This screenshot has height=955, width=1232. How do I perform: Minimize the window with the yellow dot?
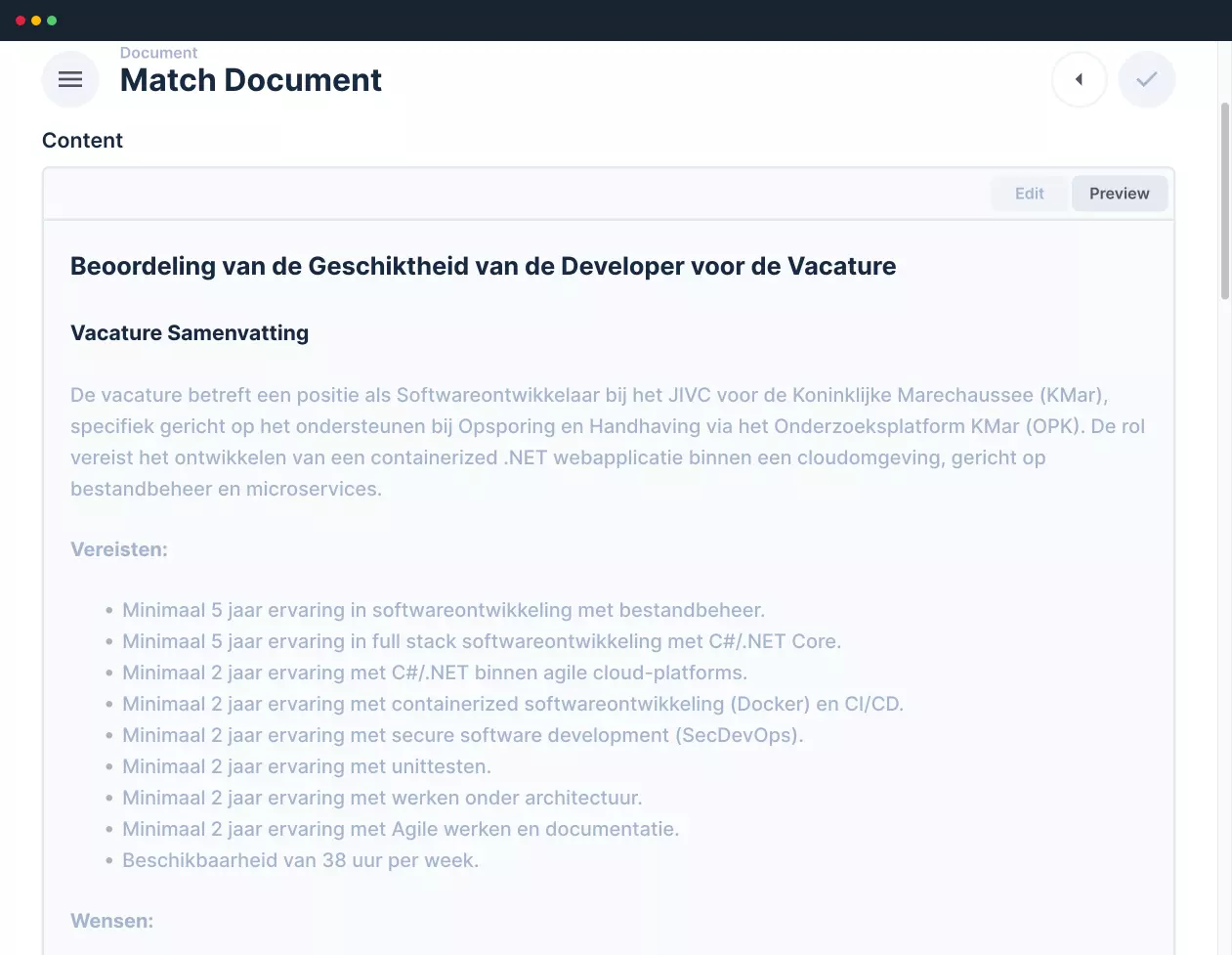[x=36, y=21]
